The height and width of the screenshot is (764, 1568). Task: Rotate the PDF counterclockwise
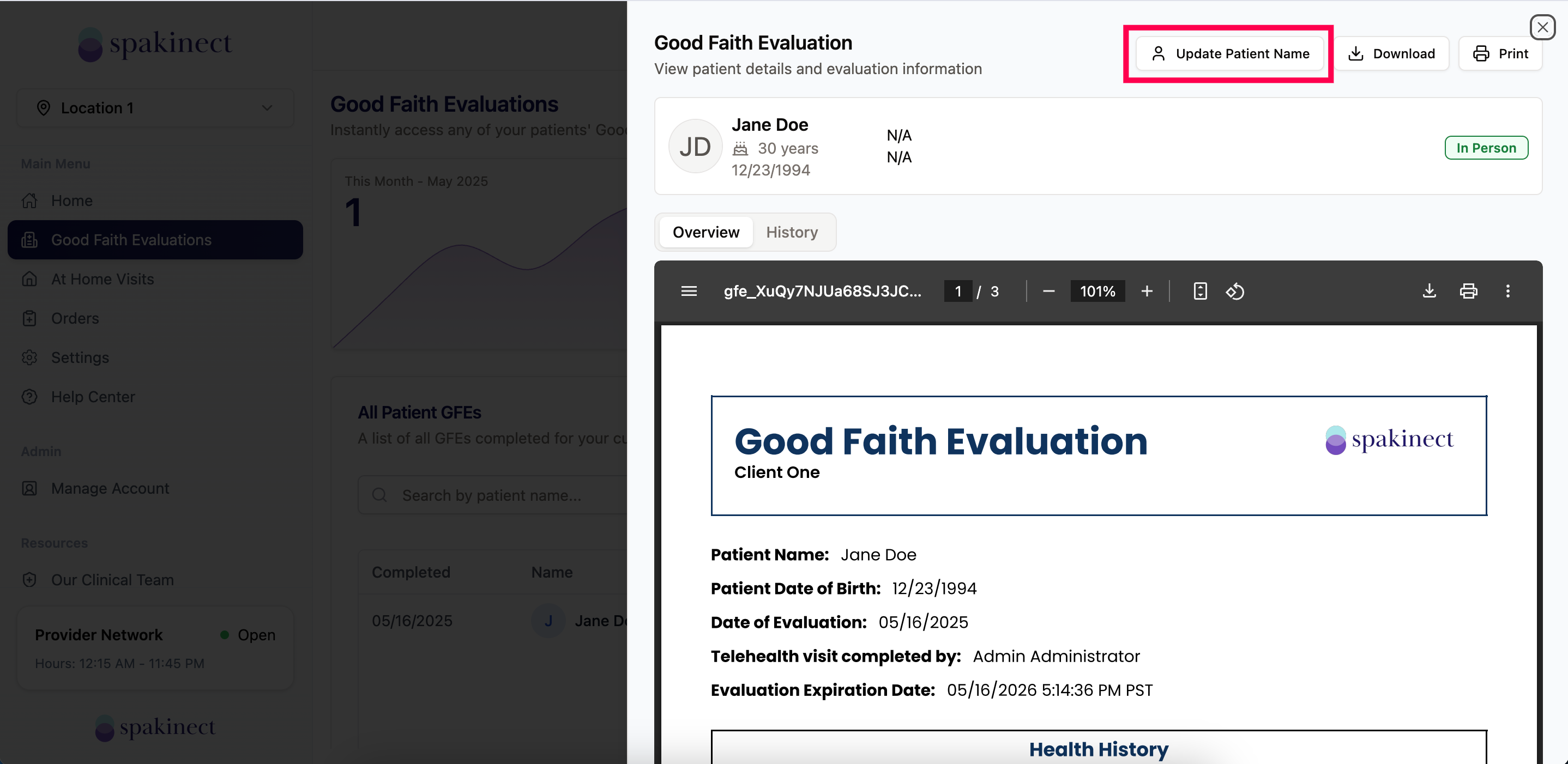pos(1234,291)
